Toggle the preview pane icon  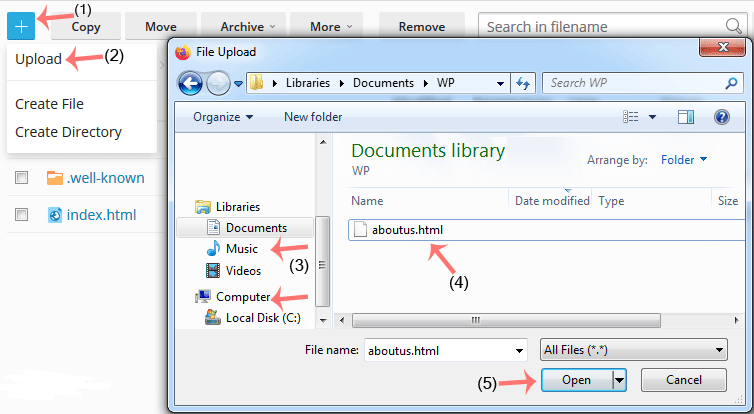(x=685, y=117)
